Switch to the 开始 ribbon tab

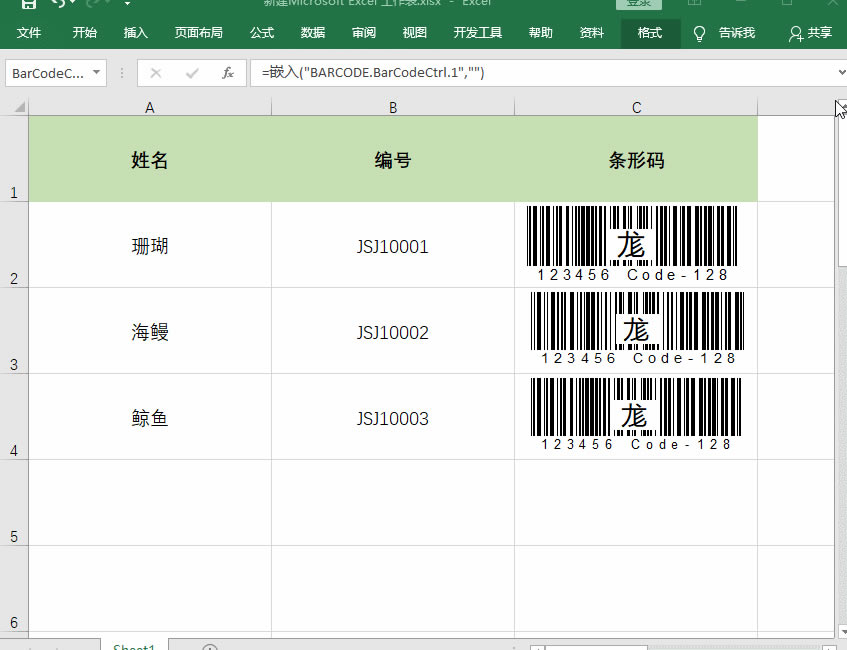coord(84,32)
